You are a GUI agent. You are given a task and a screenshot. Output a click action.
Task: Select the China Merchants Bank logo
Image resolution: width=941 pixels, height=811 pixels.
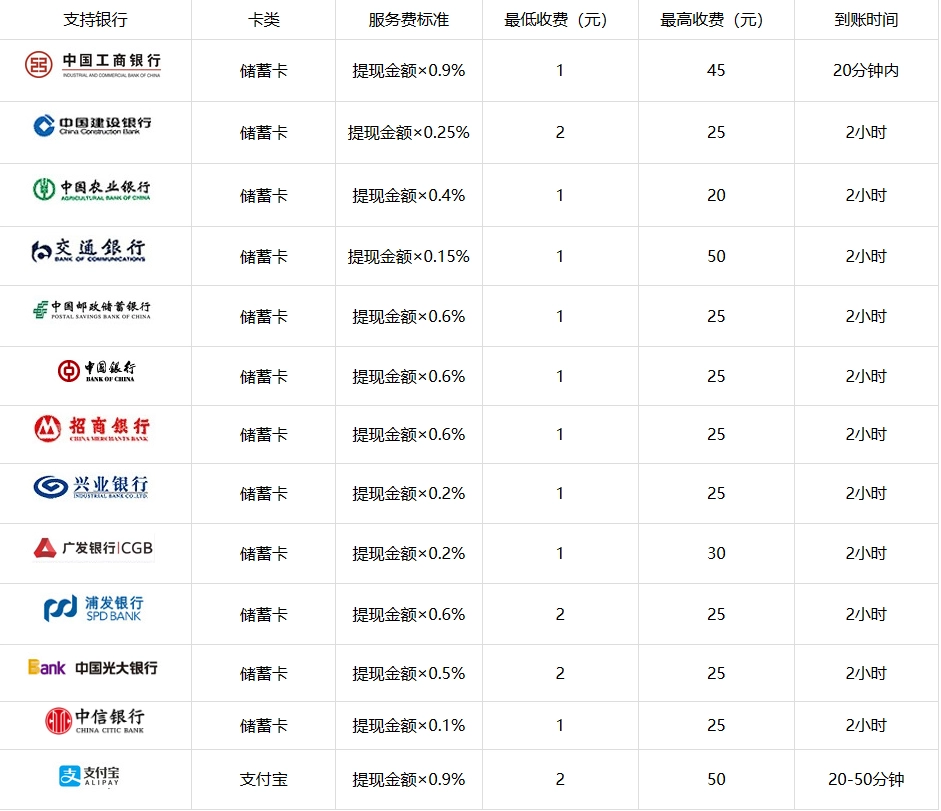click(x=92, y=430)
